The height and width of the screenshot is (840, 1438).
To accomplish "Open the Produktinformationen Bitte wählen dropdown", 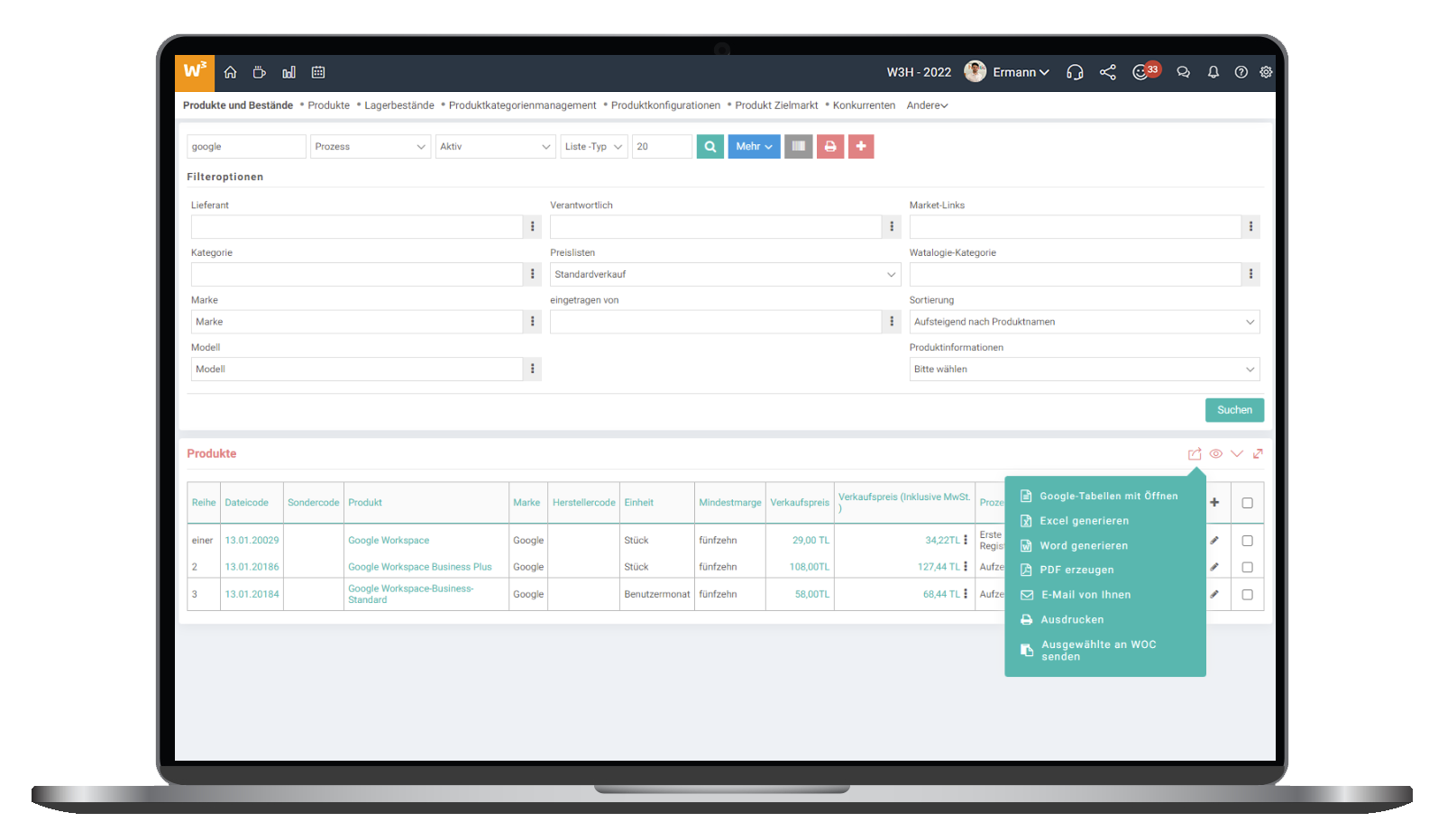I will [x=1085, y=369].
